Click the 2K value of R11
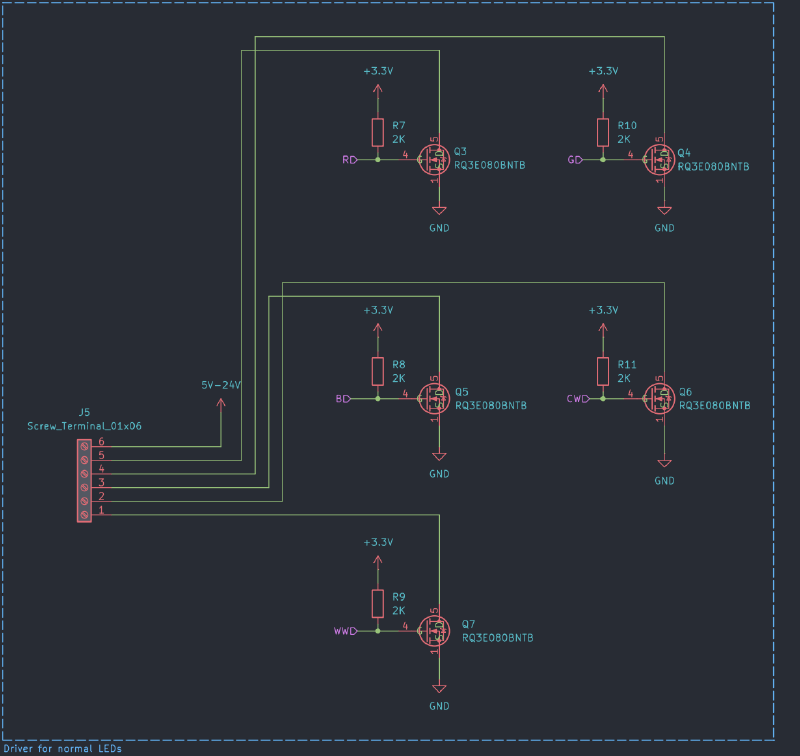The image size is (800, 756). (x=624, y=378)
